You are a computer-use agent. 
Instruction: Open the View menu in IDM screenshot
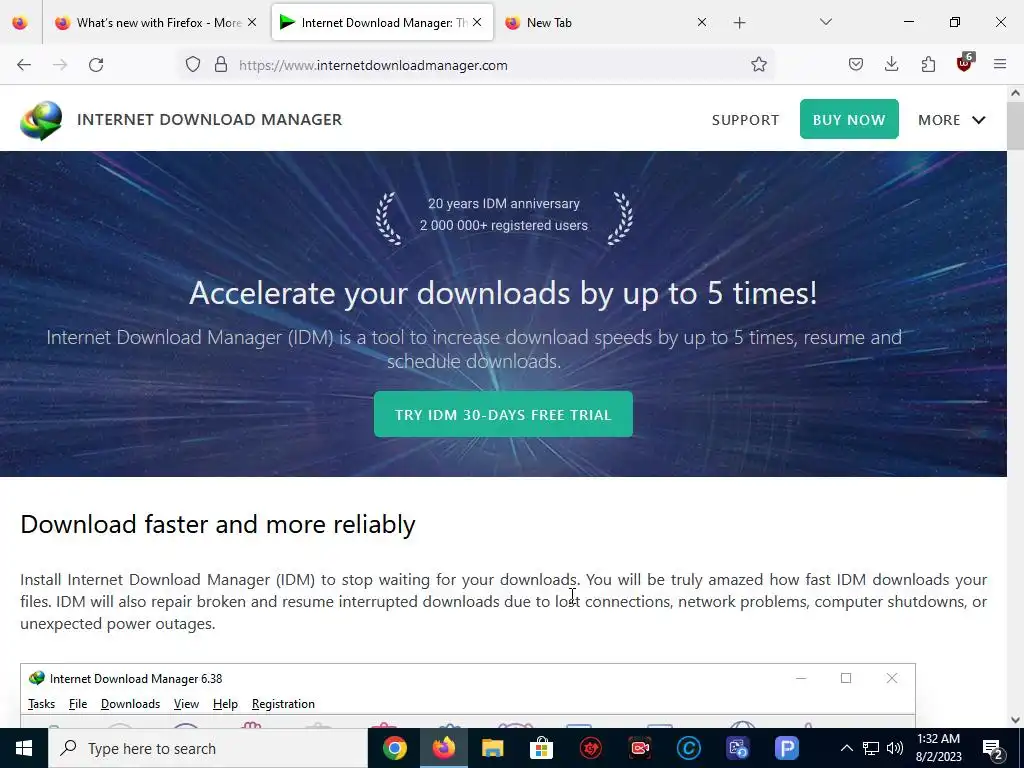pos(186,704)
